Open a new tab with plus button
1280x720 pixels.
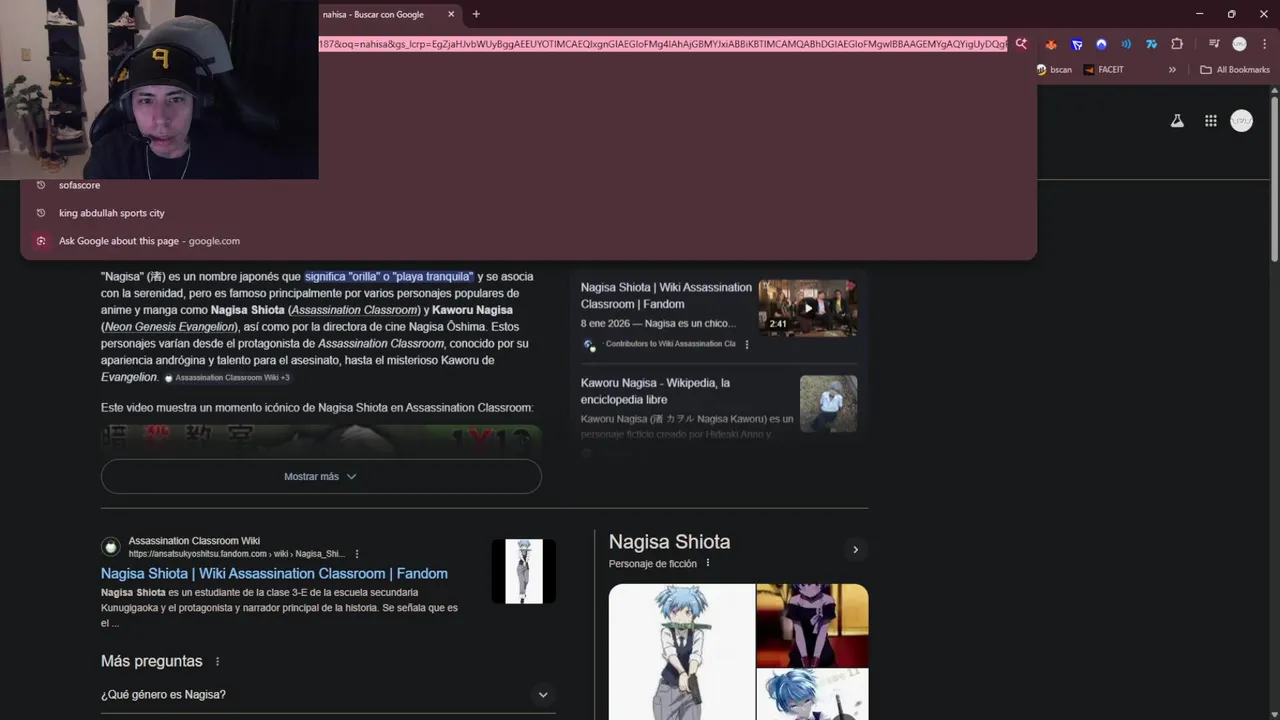pyautogui.click(x=476, y=14)
